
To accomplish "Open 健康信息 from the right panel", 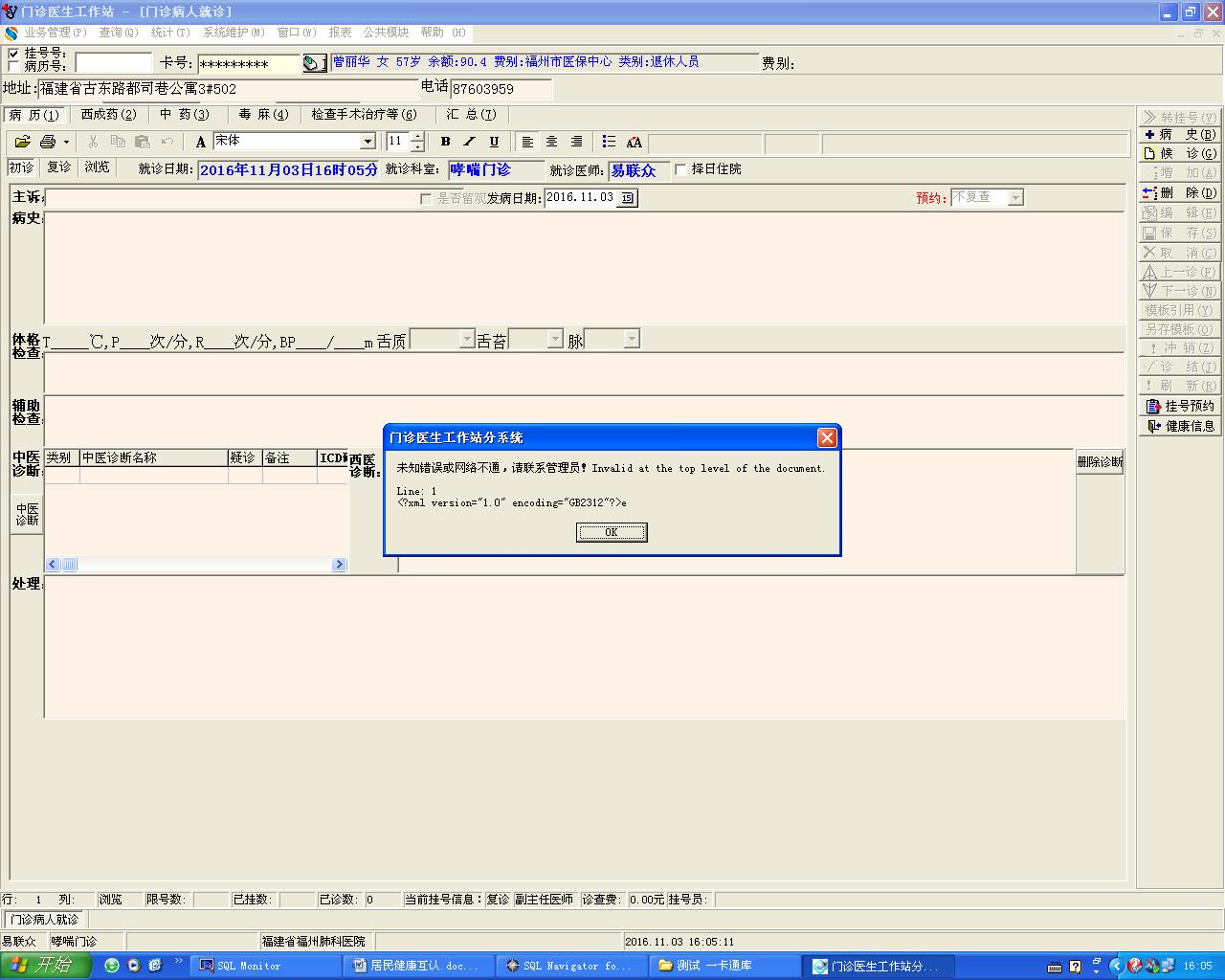I will 1179,426.
